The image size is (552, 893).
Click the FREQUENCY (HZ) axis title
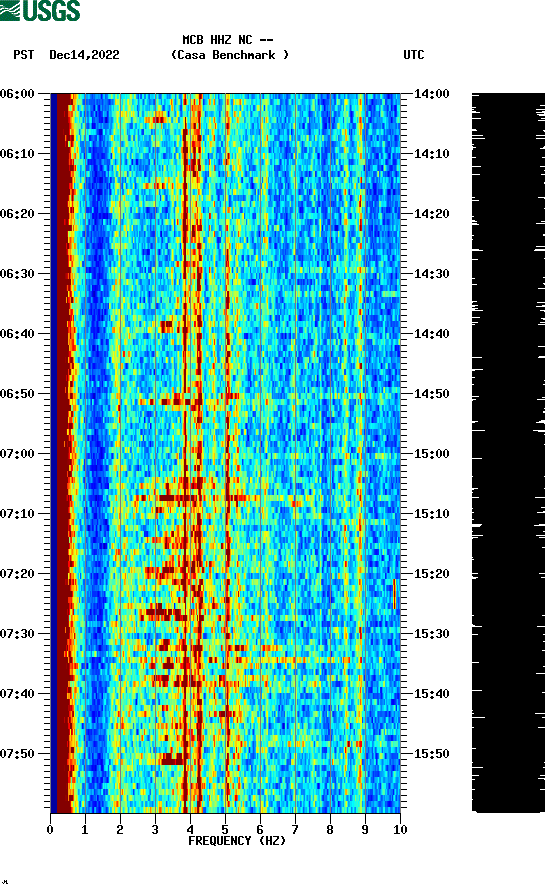[x=237, y=841]
